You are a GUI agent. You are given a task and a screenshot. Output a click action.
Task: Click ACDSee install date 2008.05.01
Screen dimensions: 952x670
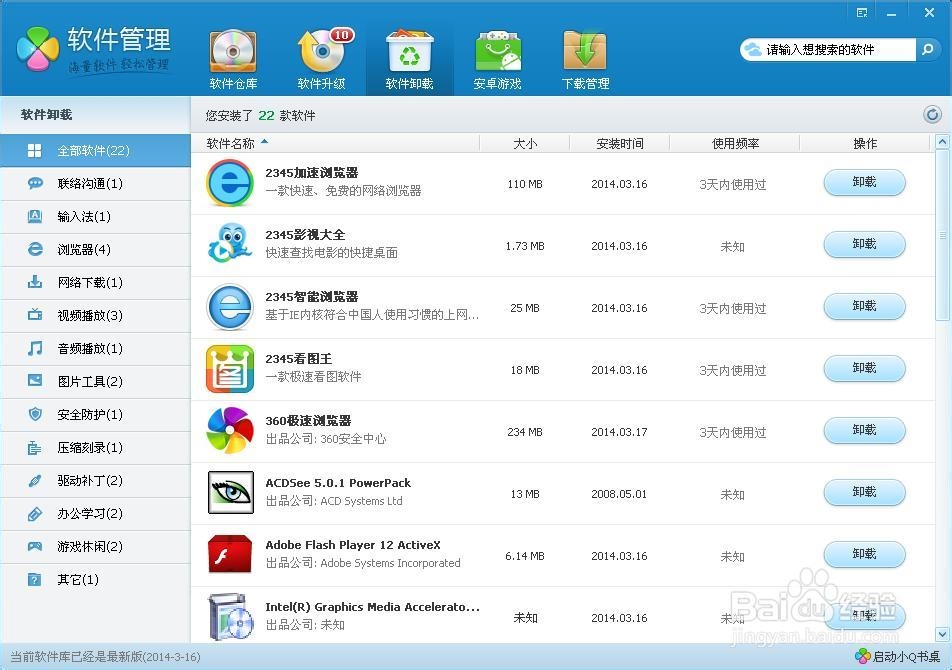coord(619,494)
